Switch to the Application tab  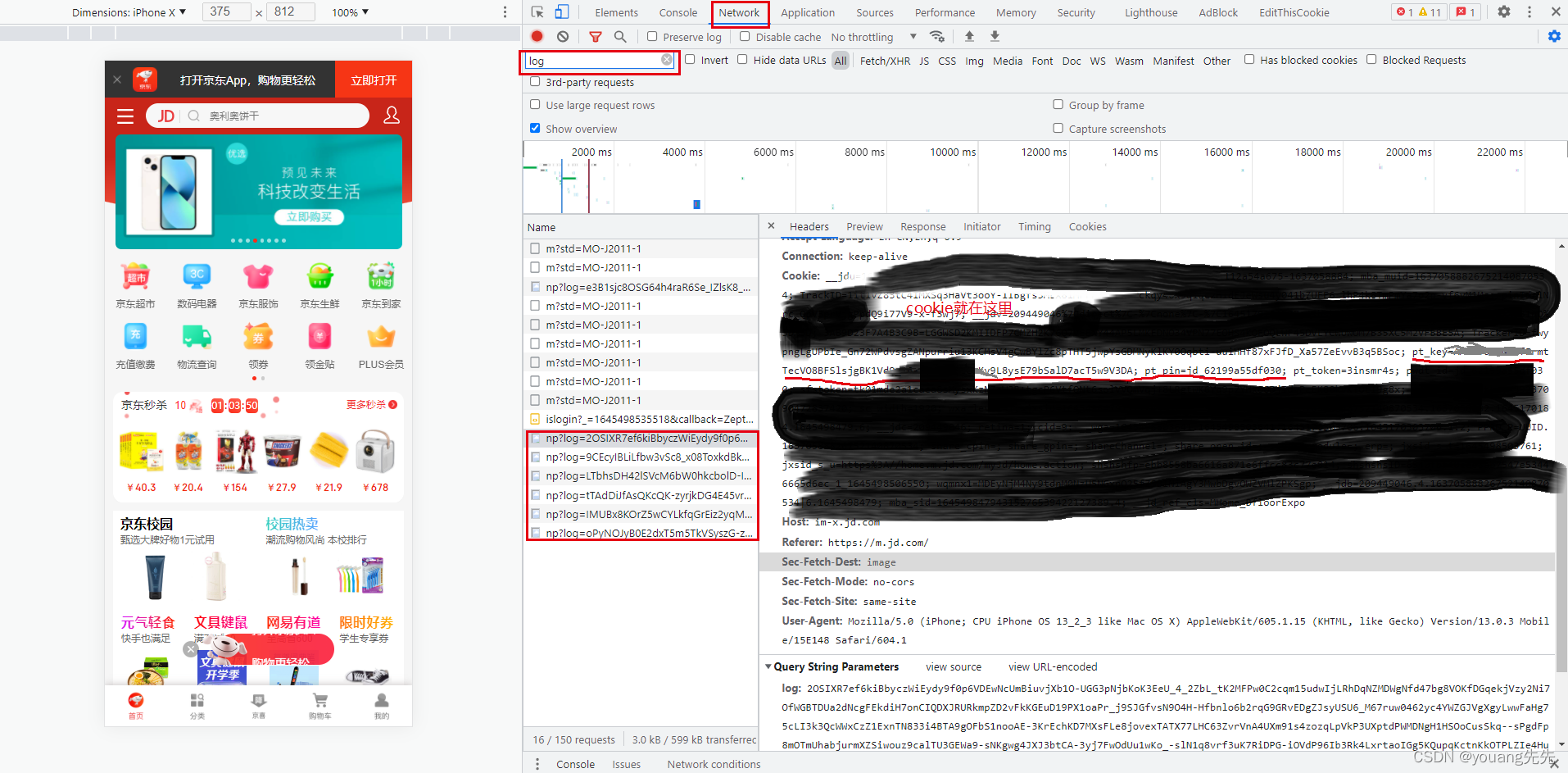coord(808,12)
